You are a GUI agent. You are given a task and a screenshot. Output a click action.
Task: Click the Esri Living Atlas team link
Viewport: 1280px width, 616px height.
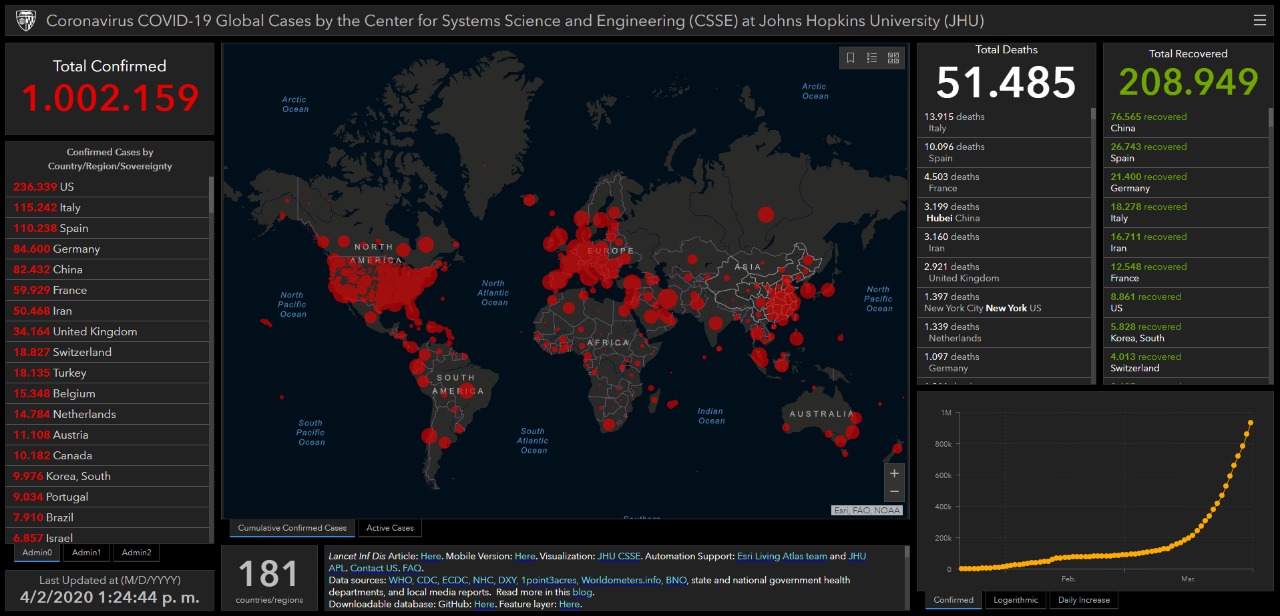782,556
